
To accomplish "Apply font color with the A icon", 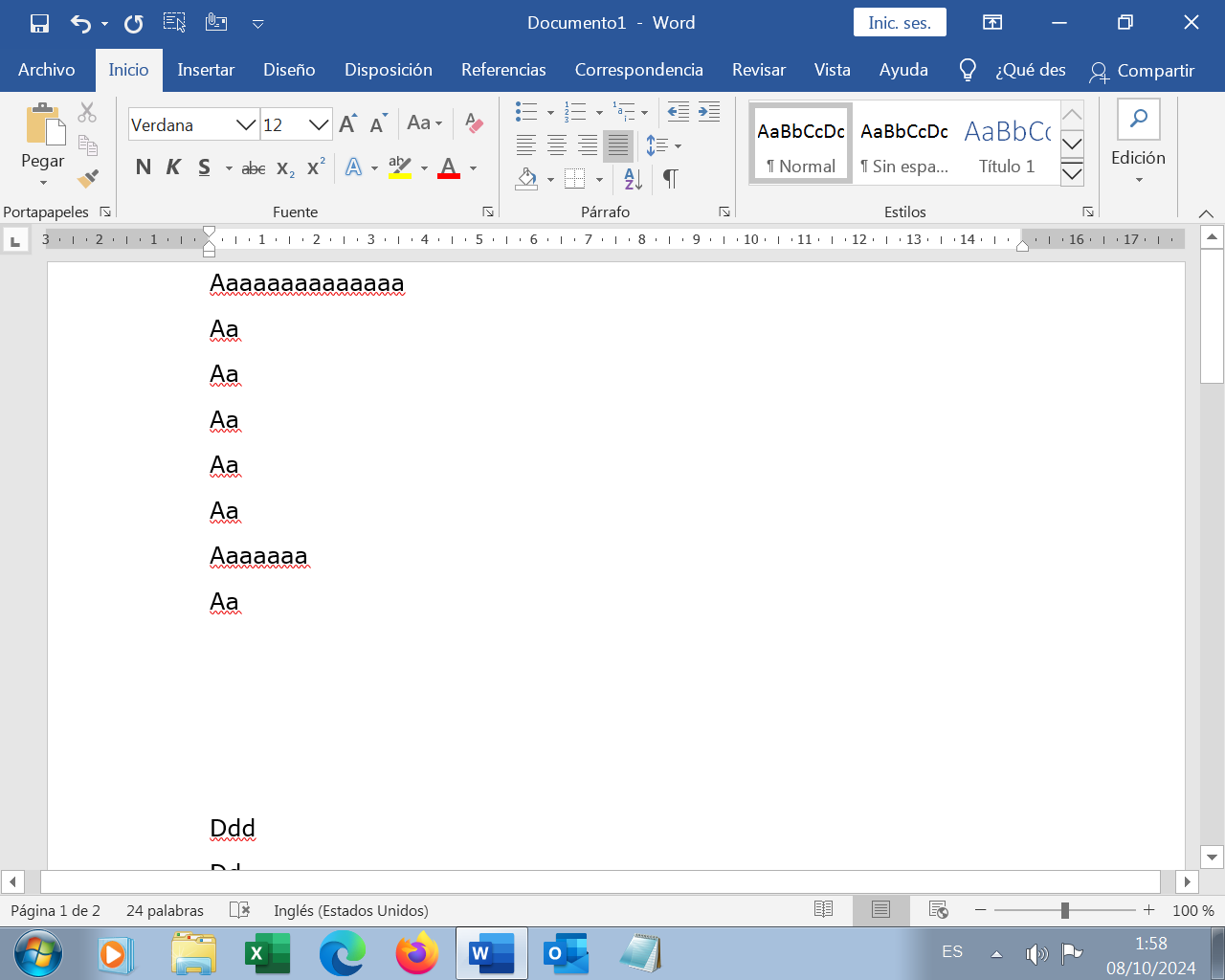I will [x=447, y=167].
